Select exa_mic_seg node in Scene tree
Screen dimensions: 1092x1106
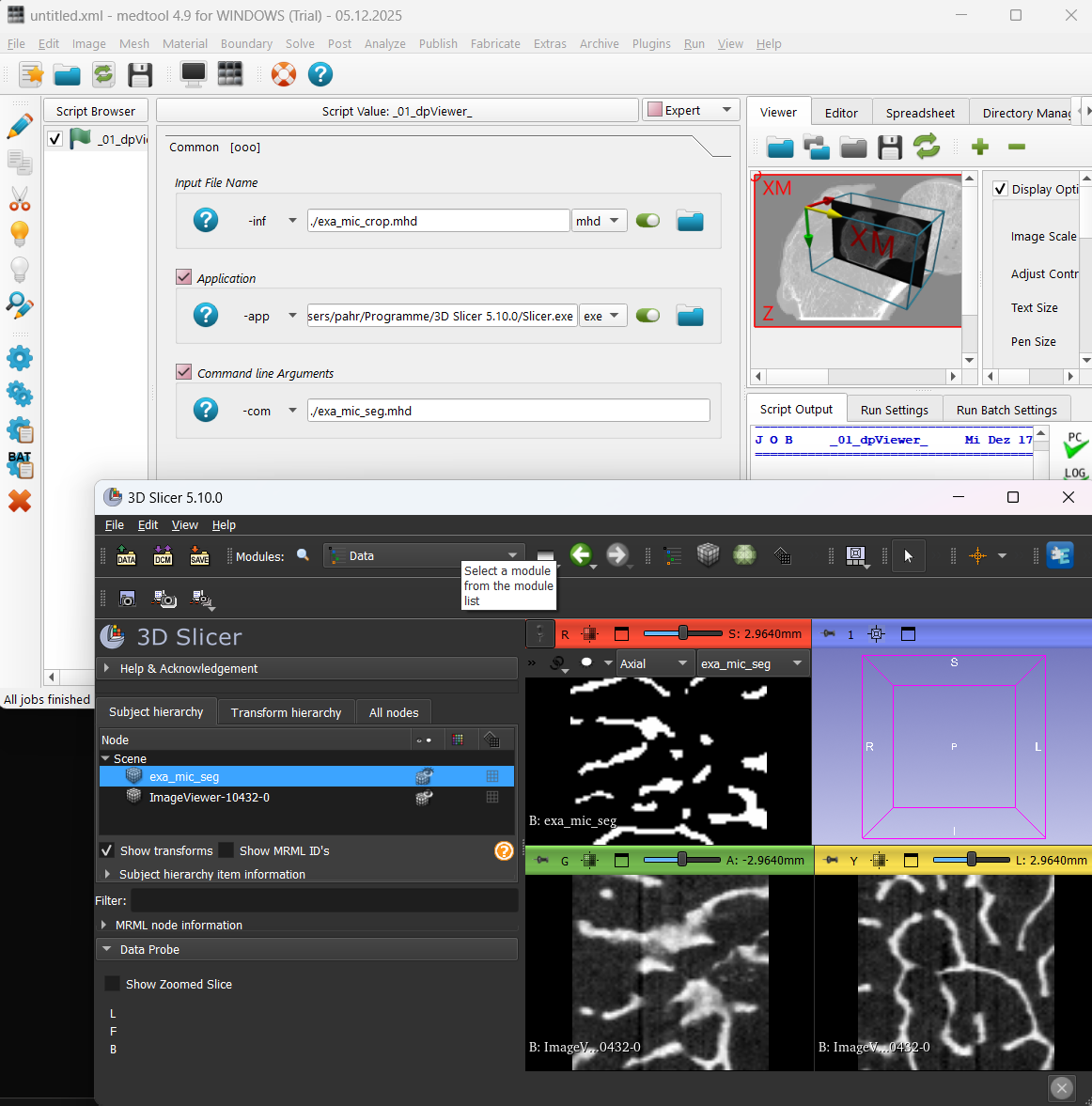click(x=184, y=777)
